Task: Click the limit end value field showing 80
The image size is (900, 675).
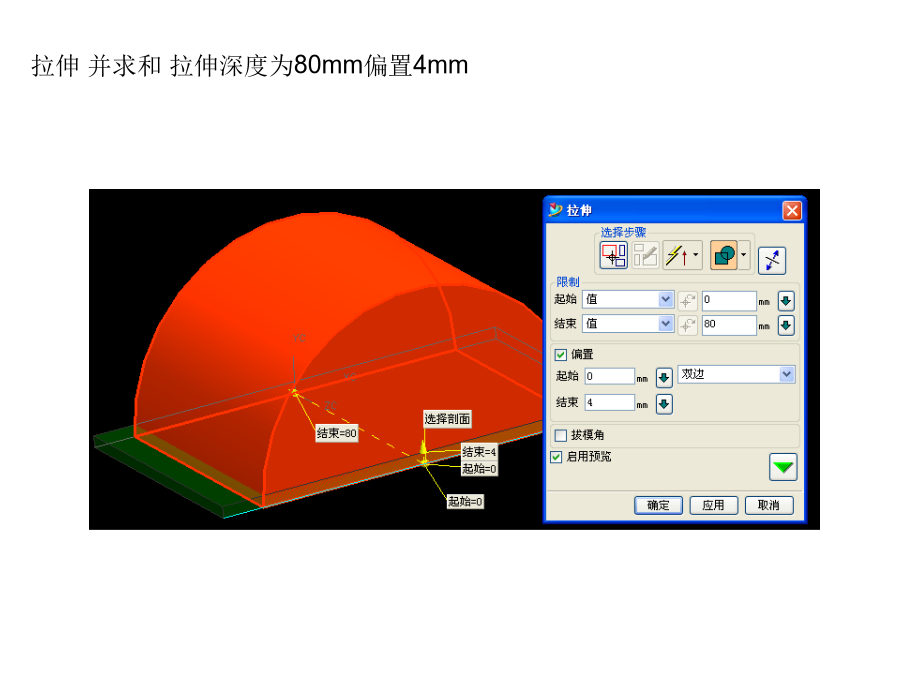Action: 729,325
